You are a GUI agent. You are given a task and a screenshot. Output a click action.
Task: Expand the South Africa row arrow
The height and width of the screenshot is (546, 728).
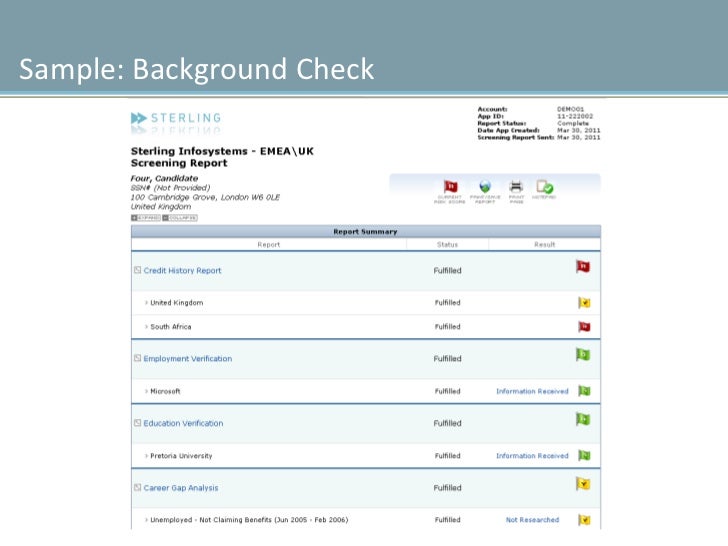[x=146, y=327]
